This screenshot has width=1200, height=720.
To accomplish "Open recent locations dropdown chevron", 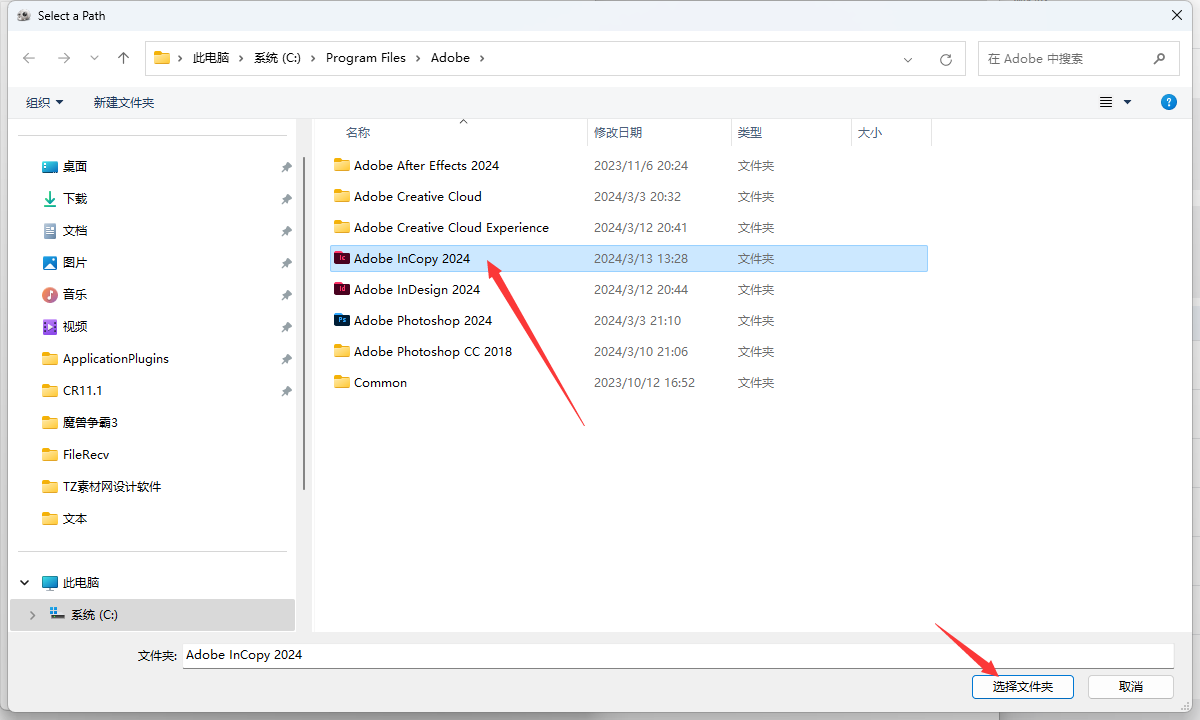I will (94, 58).
